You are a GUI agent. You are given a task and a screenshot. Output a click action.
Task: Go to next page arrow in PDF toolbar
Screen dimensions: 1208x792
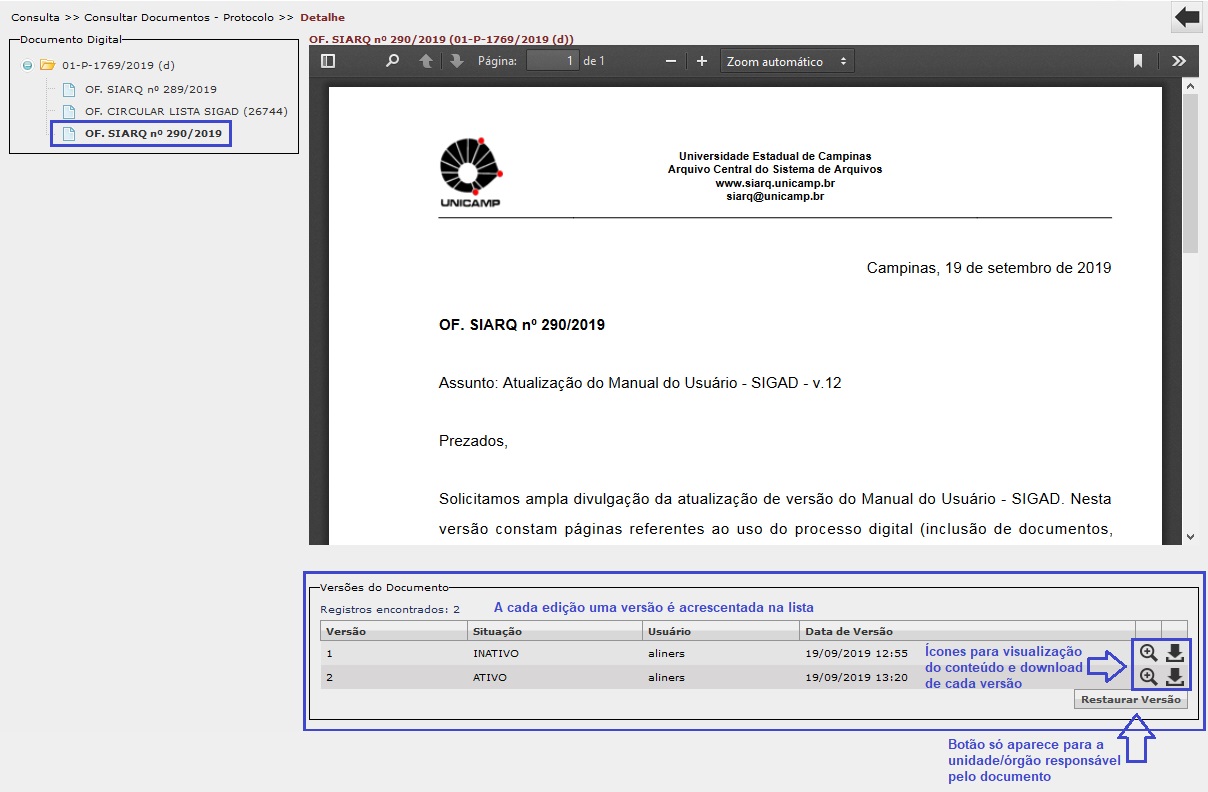click(x=457, y=61)
